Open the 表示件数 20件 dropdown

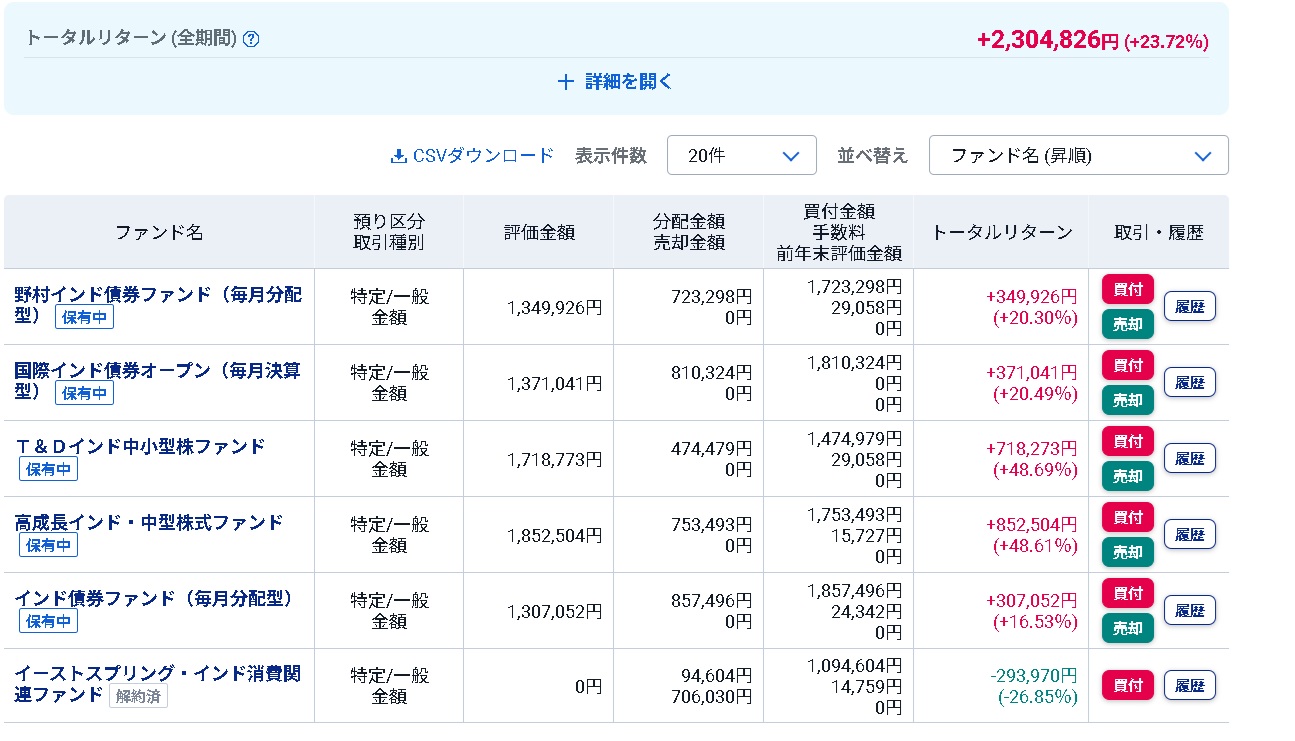[741, 156]
